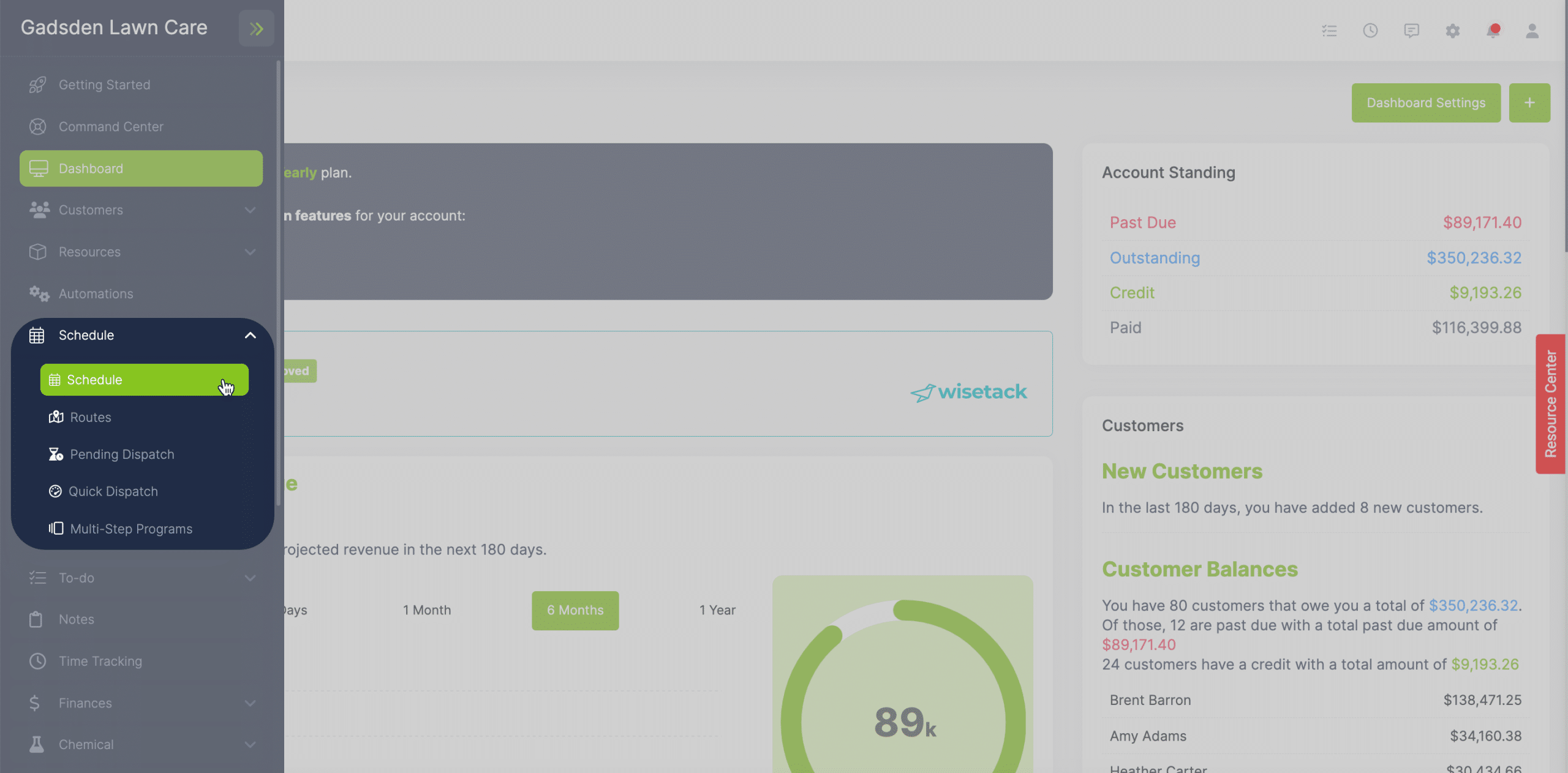
Task: Click the $350,236.32 link in Customer Balances
Action: (1473, 605)
